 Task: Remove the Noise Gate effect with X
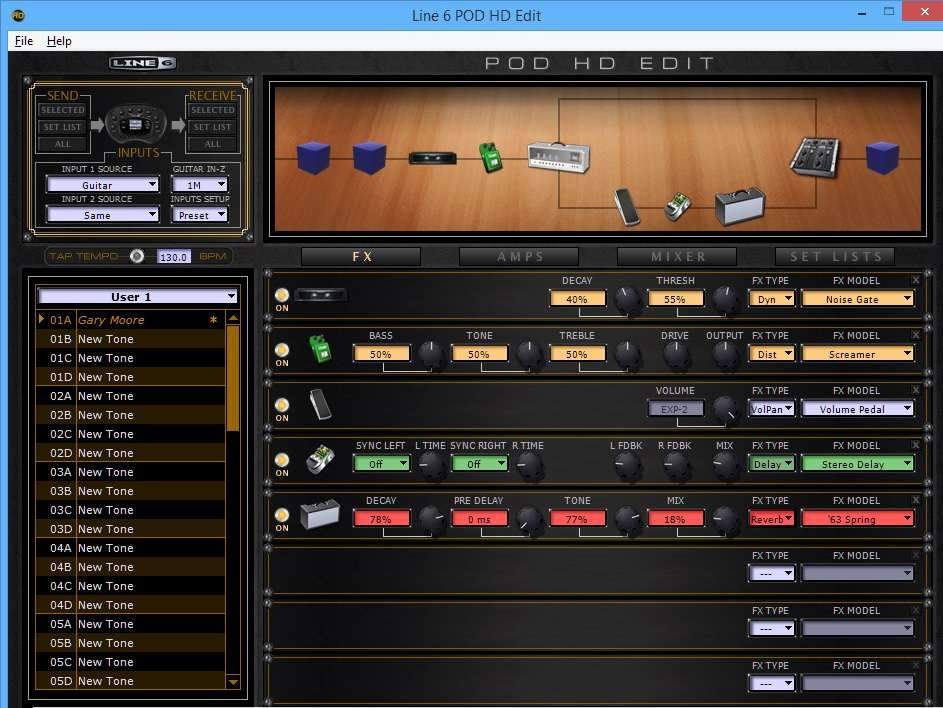coord(915,280)
